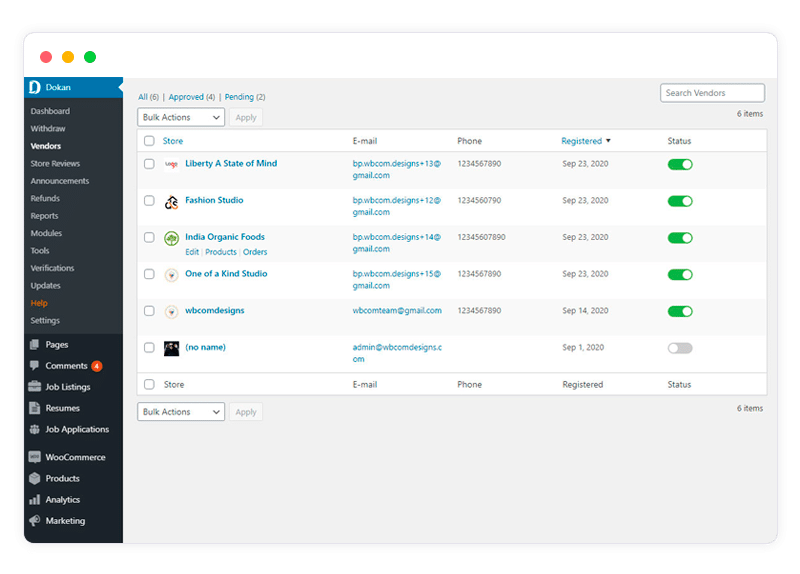Screen dimensions: 800x574
Task: Open the bottom Bulk Actions dropdown
Action: pos(180,412)
